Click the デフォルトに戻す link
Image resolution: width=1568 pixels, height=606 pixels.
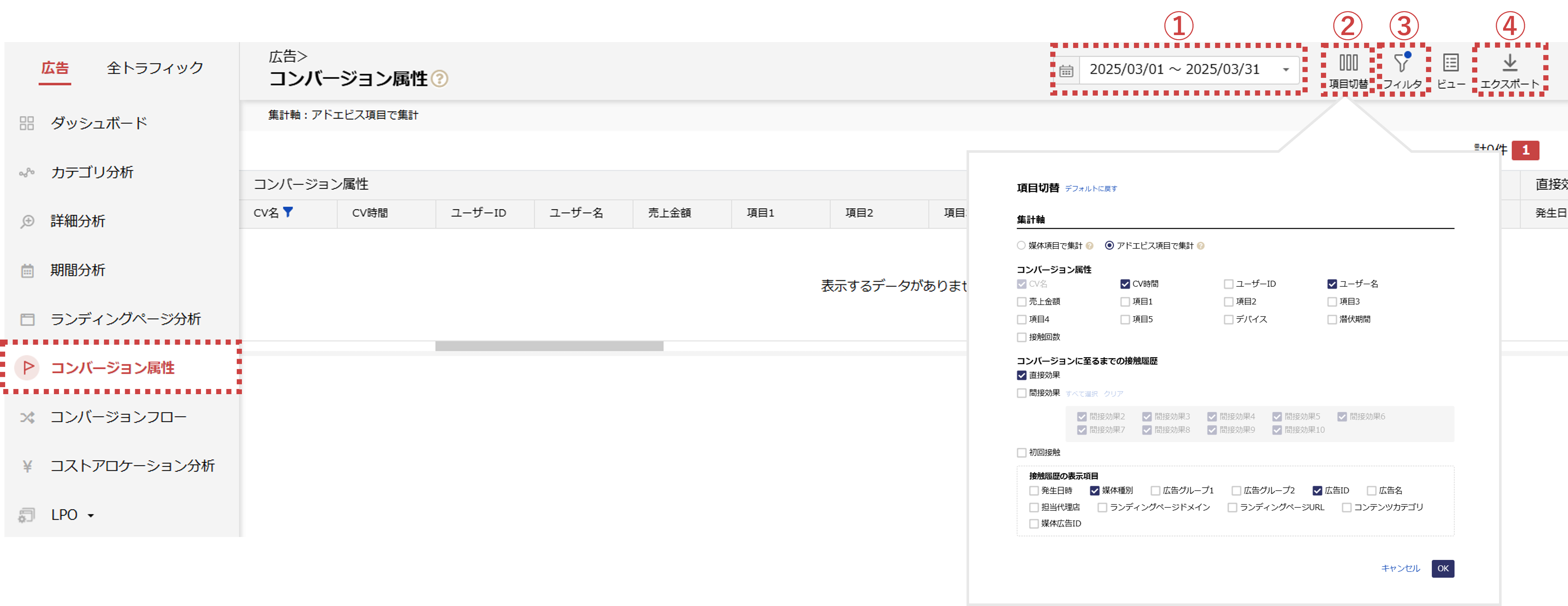coord(1091,189)
